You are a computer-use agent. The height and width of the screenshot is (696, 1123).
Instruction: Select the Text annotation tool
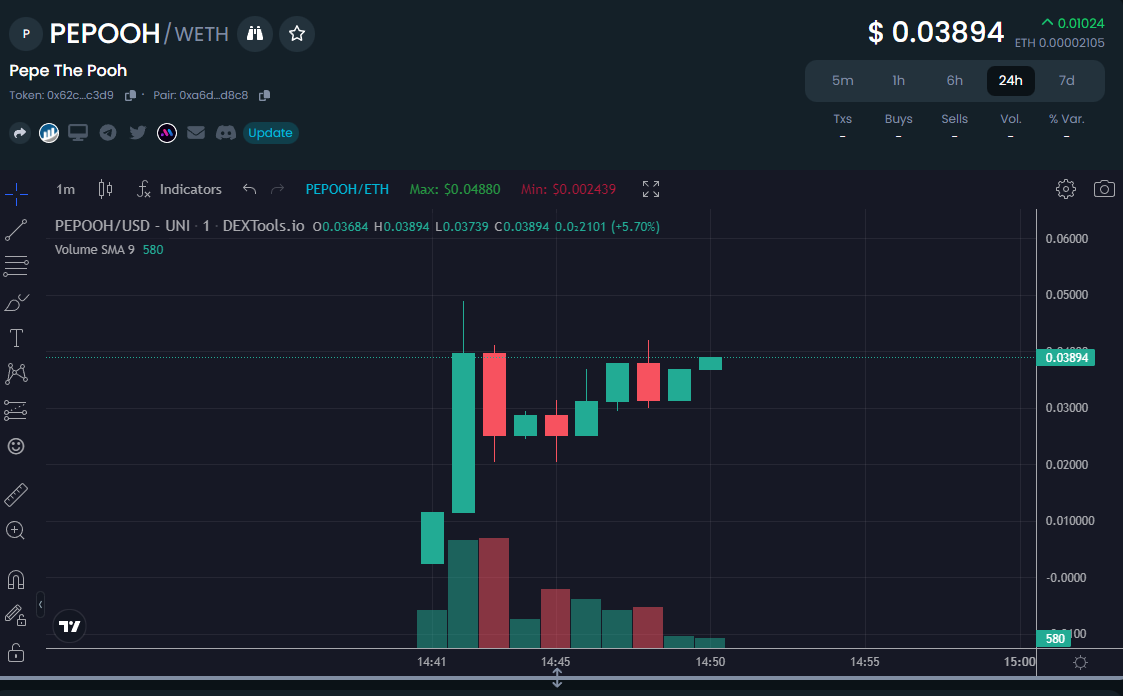point(16,338)
